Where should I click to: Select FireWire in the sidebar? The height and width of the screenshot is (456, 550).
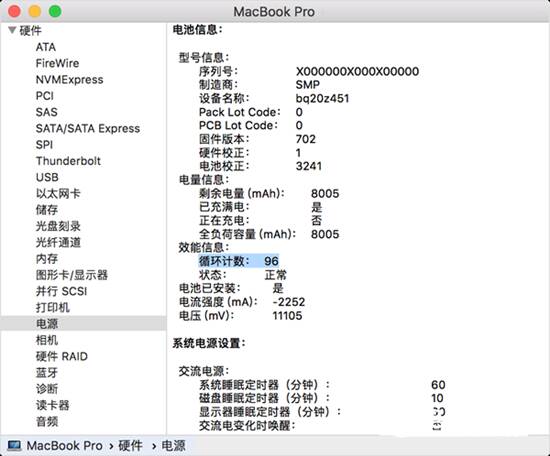(57, 63)
